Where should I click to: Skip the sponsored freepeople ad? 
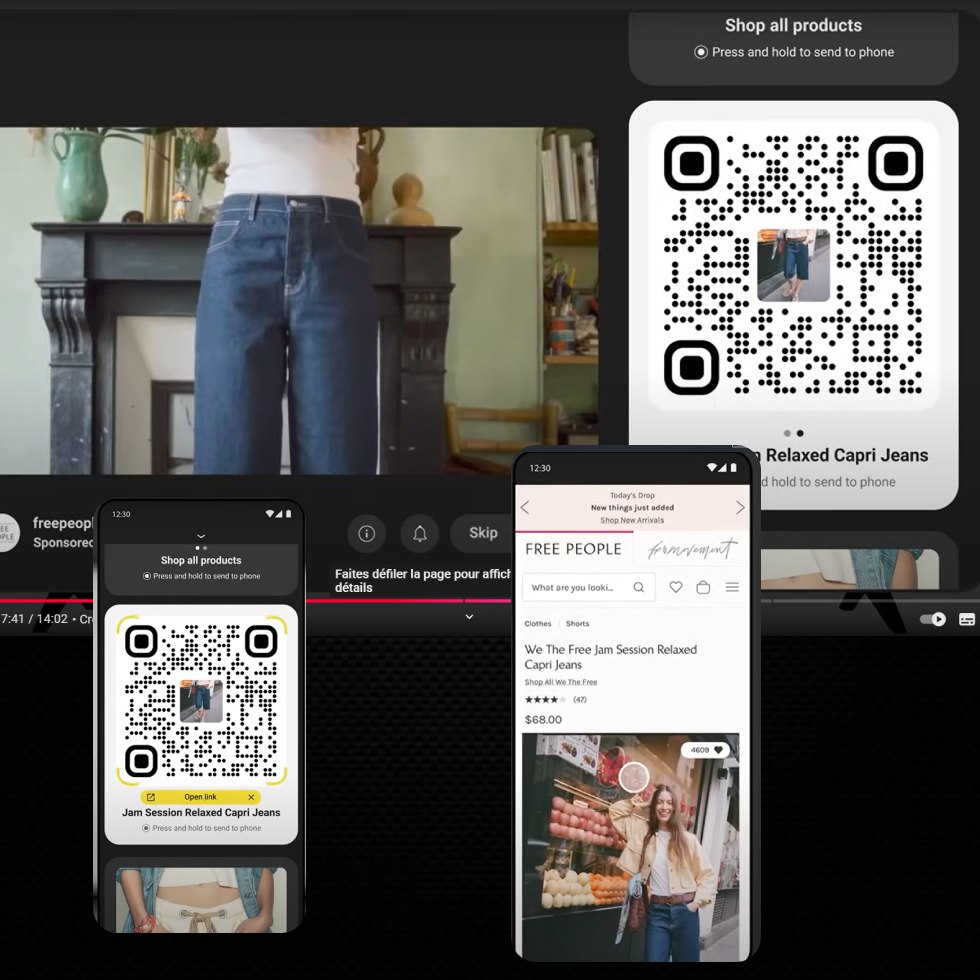click(482, 533)
